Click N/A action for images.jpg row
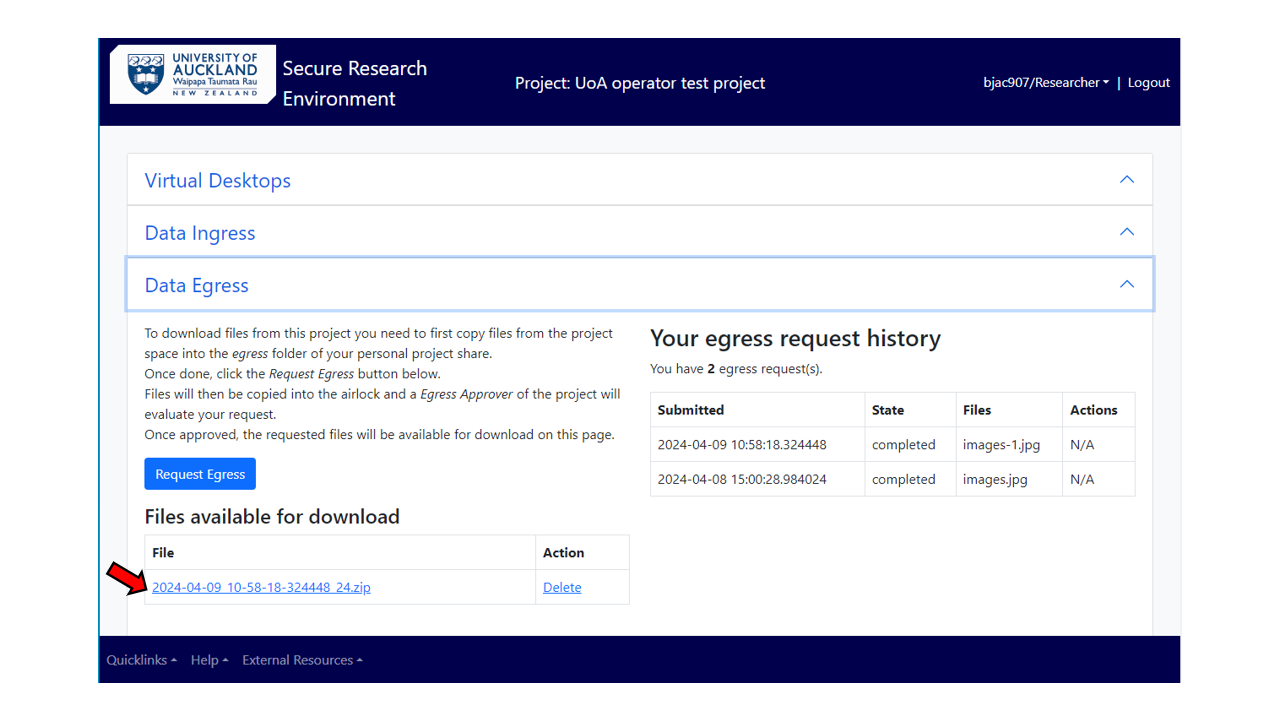This screenshot has width=1280, height=720. pos(1099,479)
